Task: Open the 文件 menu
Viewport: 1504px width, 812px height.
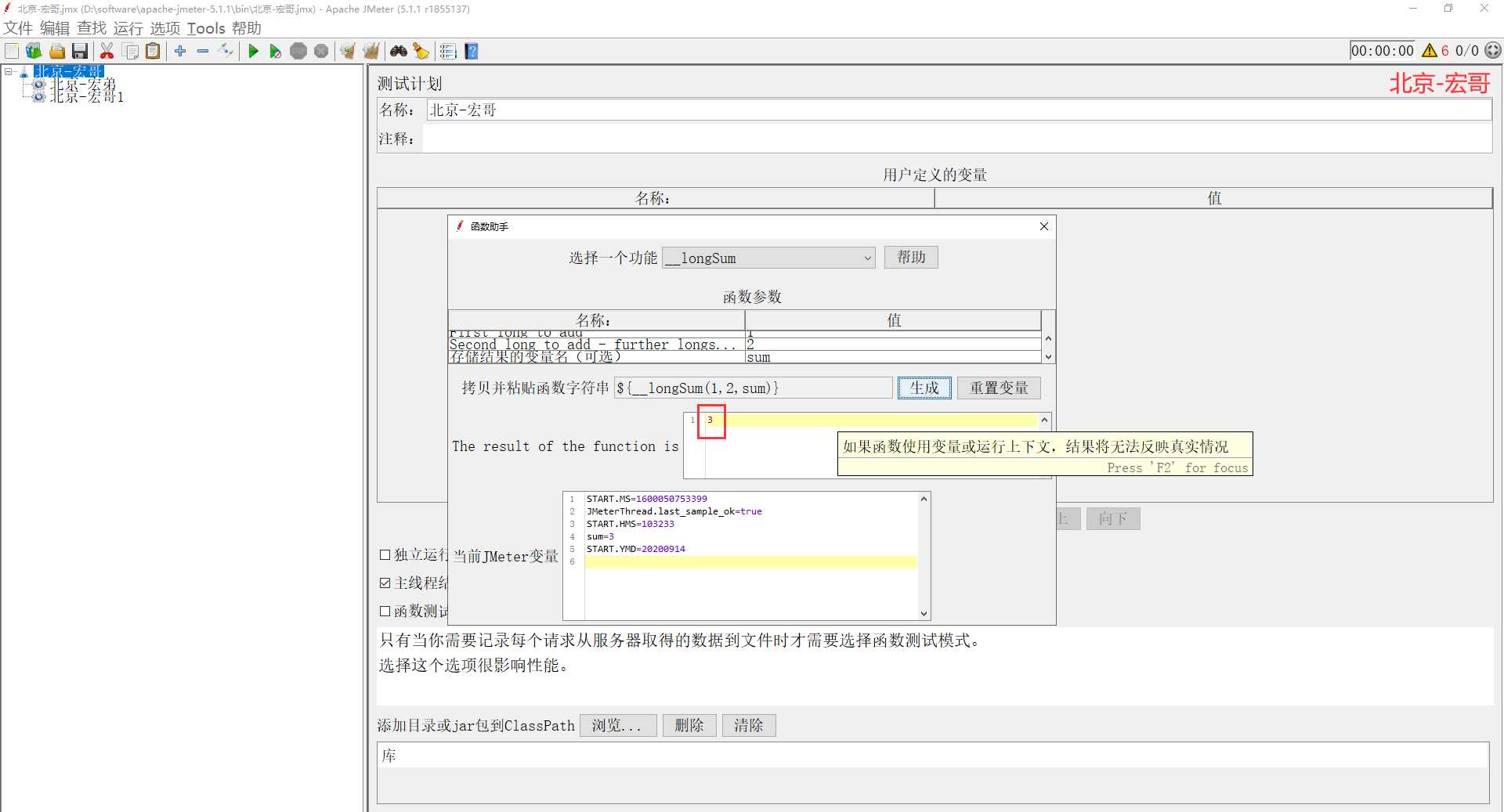Action: click(x=18, y=28)
